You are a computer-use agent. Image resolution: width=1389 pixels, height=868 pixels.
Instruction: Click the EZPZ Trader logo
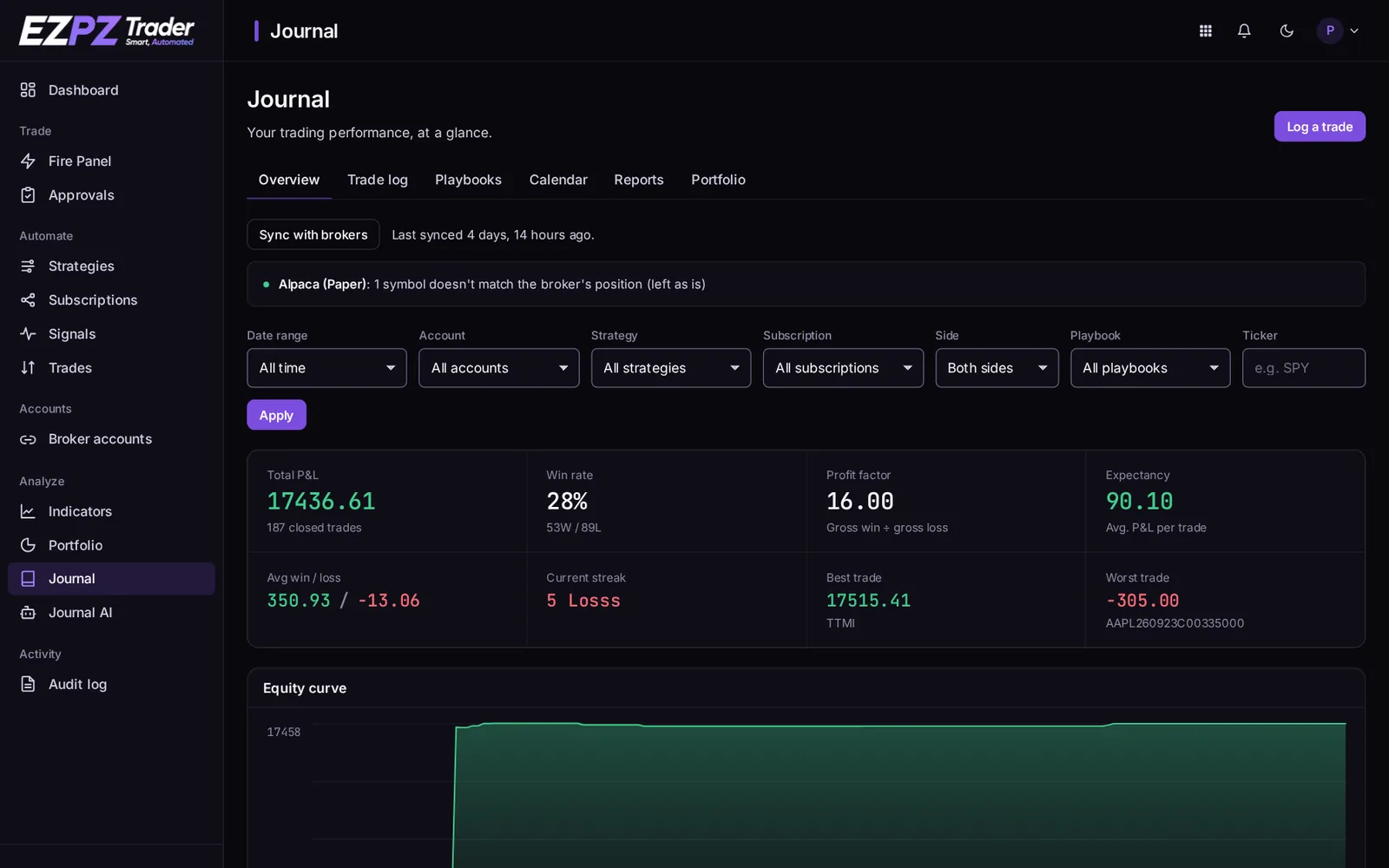coord(107,30)
